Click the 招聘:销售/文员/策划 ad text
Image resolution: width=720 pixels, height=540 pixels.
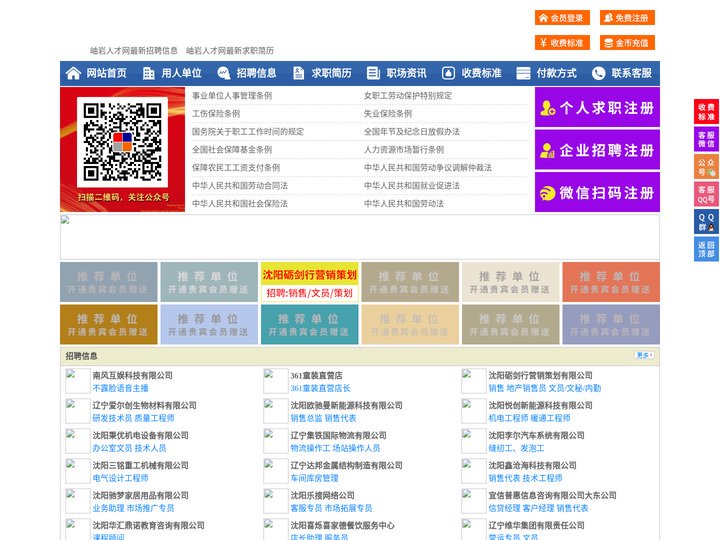309,293
